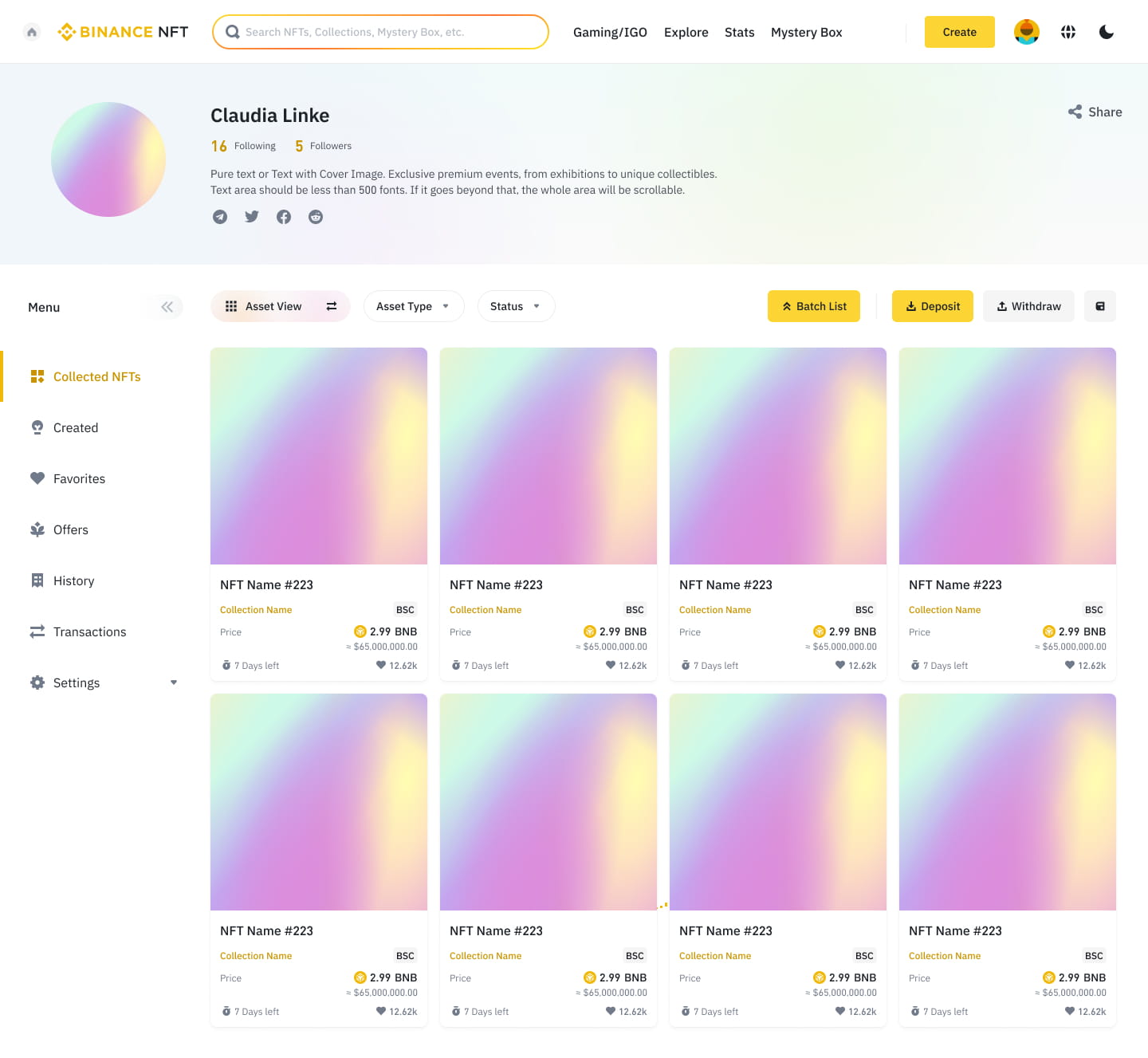
Task: Click the Share option on the profile
Action: (1095, 112)
